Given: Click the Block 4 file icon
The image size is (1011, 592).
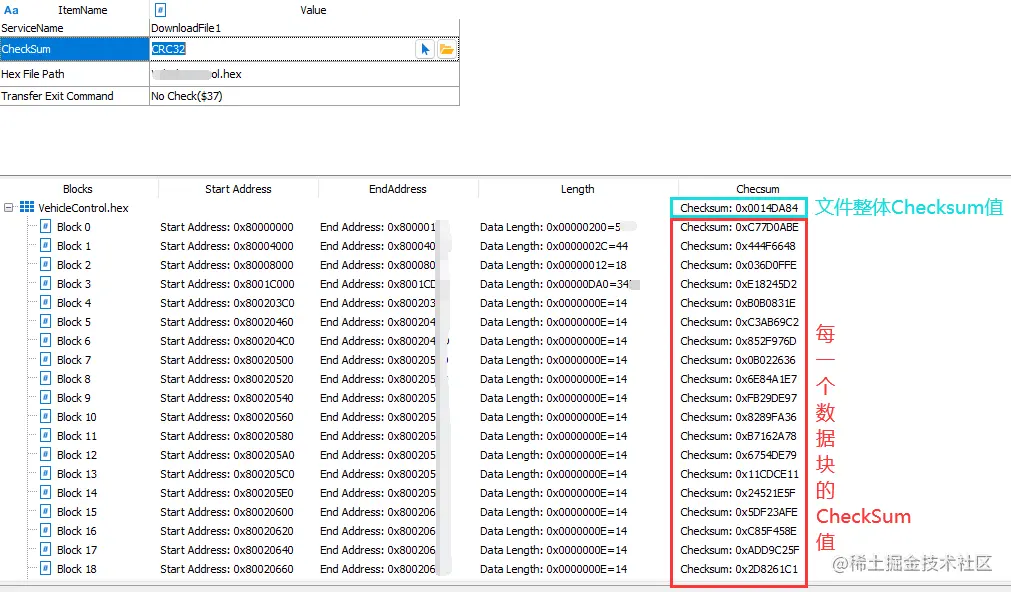Looking at the screenshot, I should pos(46,302).
